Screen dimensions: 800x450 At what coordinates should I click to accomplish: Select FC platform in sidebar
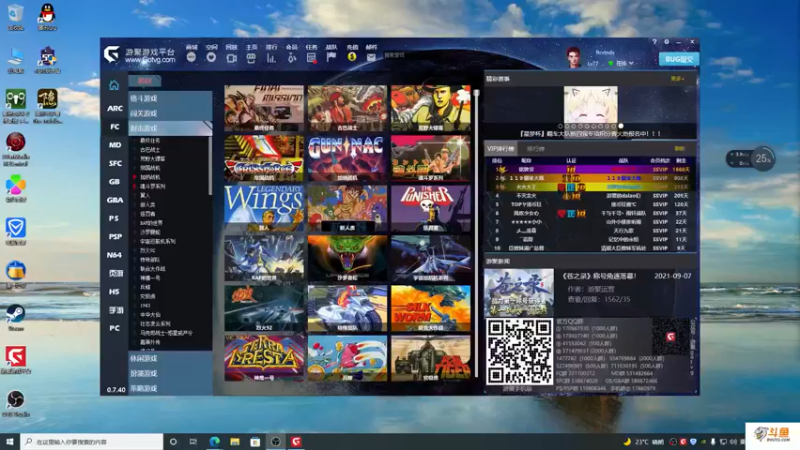click(x=115, y=127)
